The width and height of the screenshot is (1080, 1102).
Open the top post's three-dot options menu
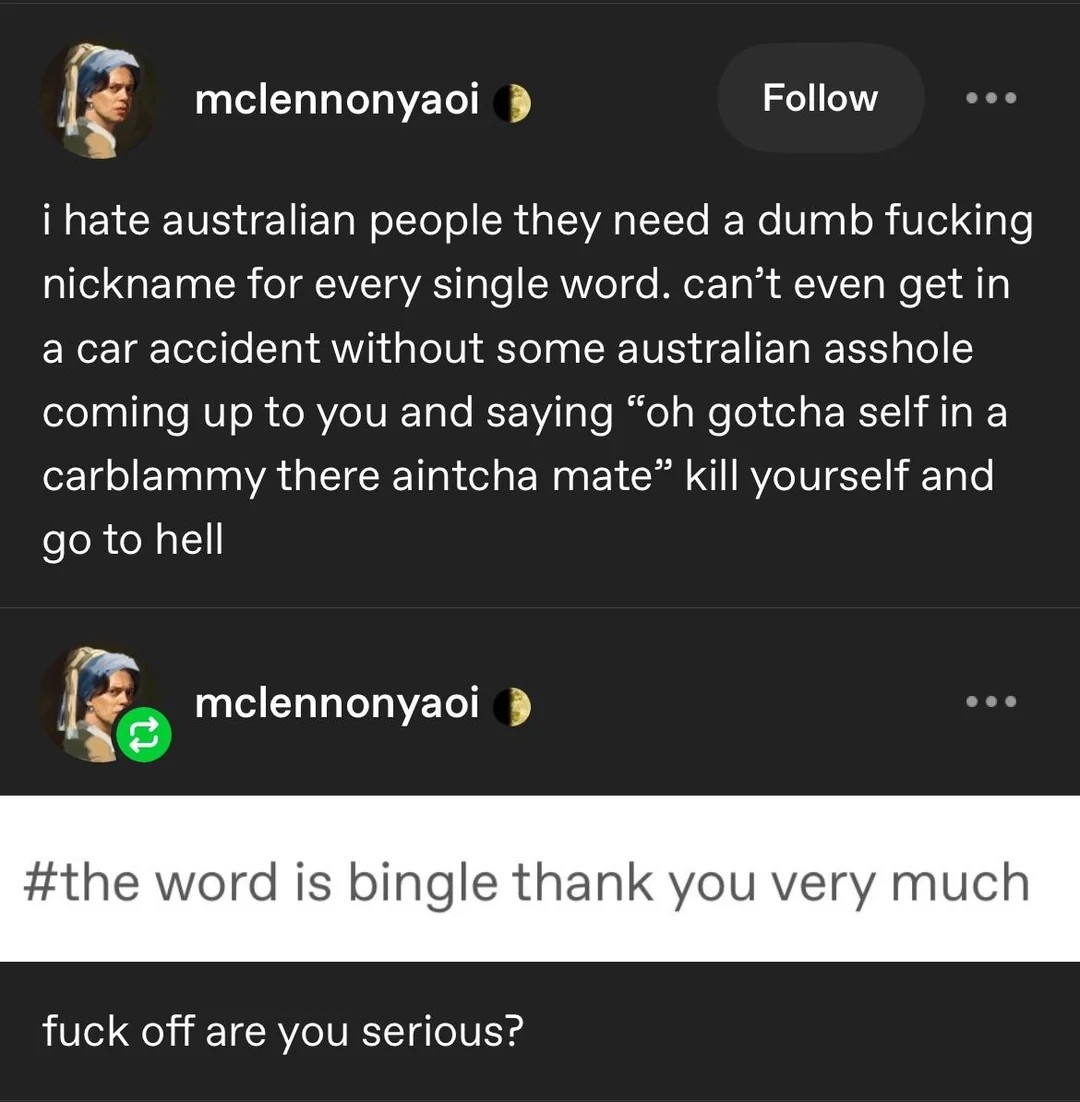tap(991, 98)
